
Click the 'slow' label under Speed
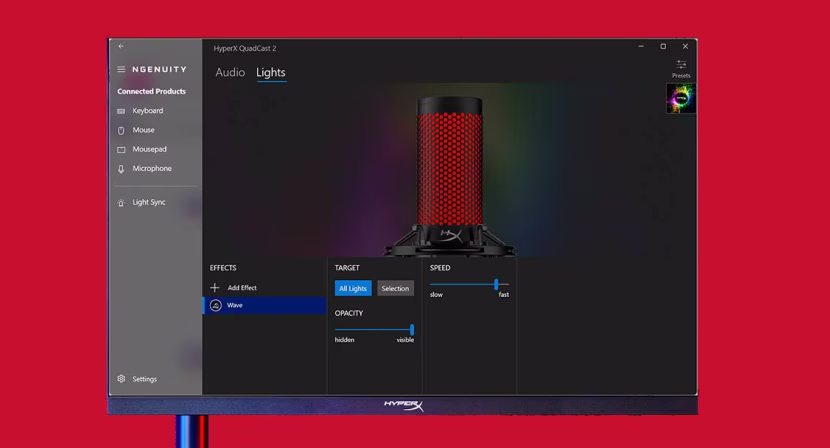436,294
